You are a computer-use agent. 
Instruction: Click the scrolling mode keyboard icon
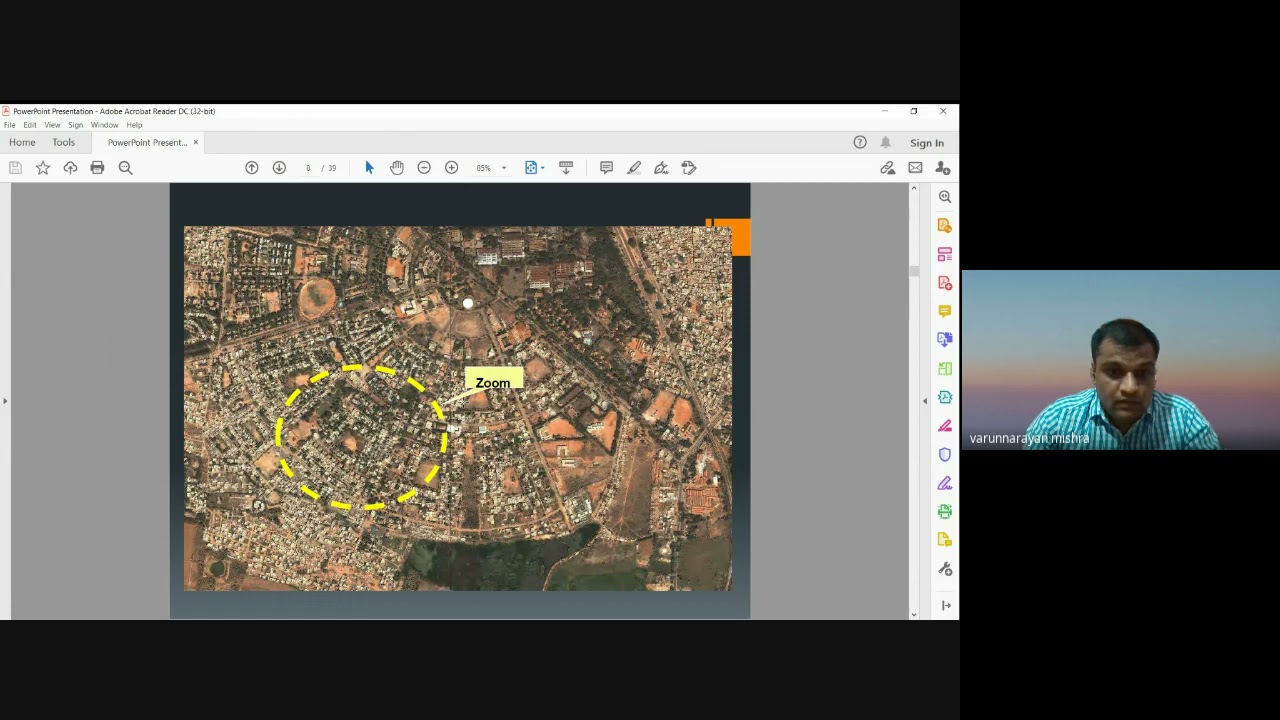point(566,168)
